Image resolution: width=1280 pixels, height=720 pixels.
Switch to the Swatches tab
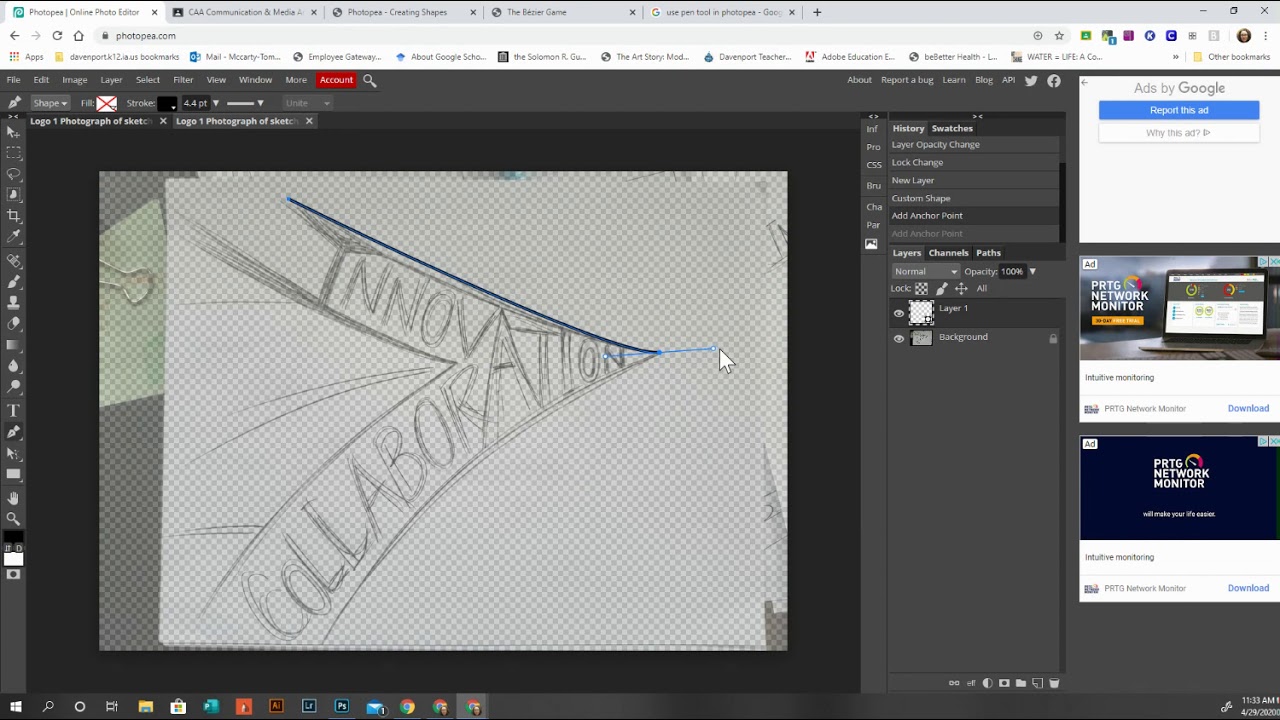[x=952, y=128]
